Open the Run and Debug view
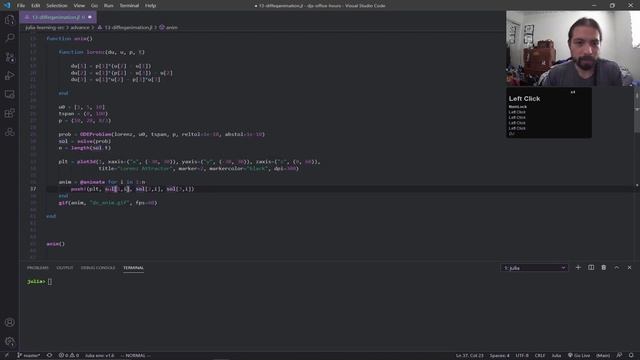 (9, 76)
